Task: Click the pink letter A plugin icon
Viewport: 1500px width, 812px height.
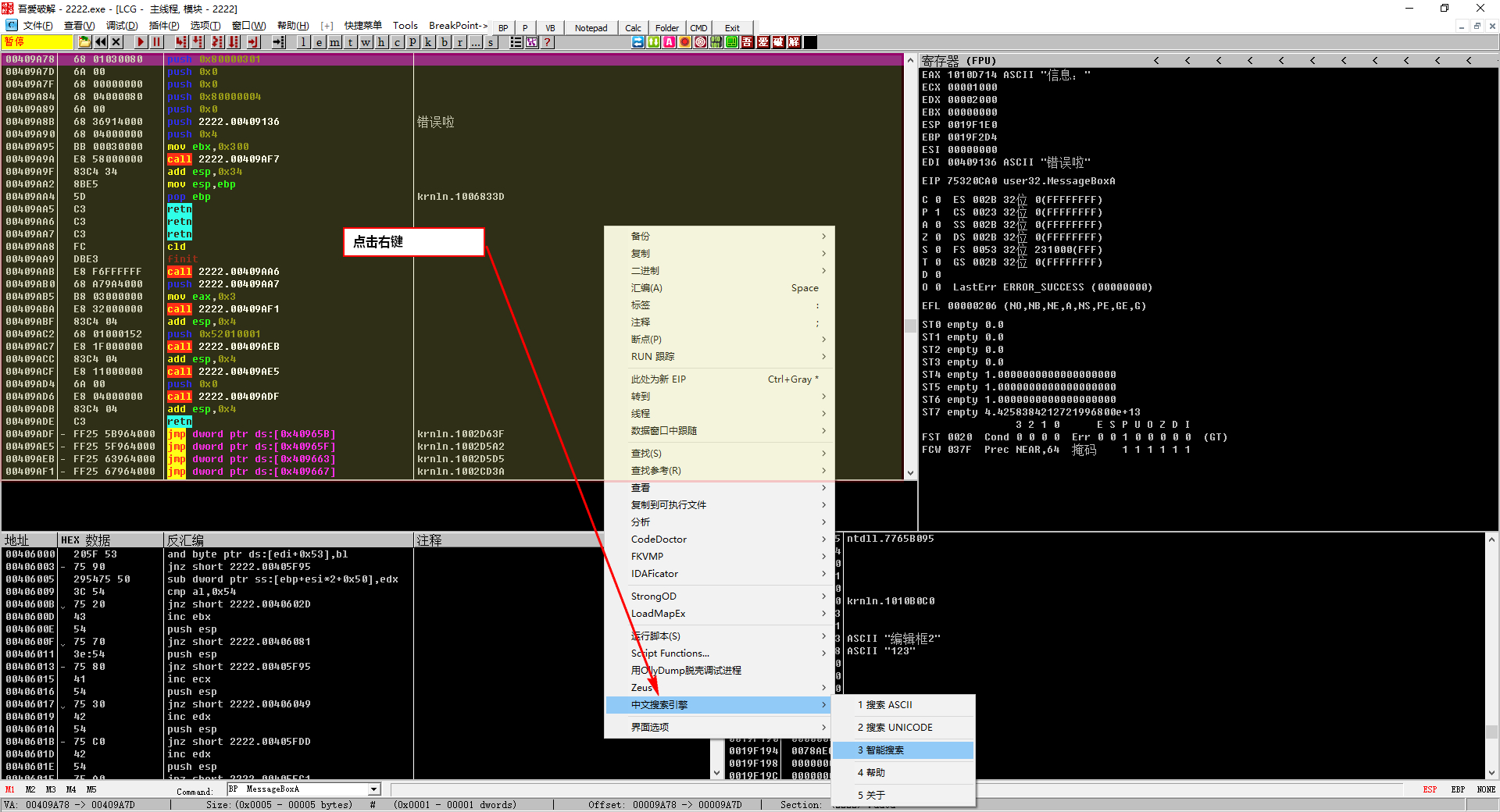Action: tap(670, 42)
